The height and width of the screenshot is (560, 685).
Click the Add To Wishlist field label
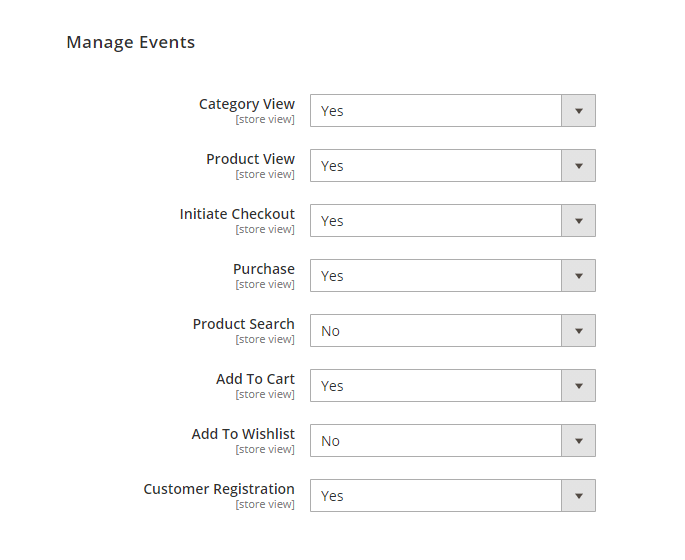pyautogui.click(x=243, y=434)
